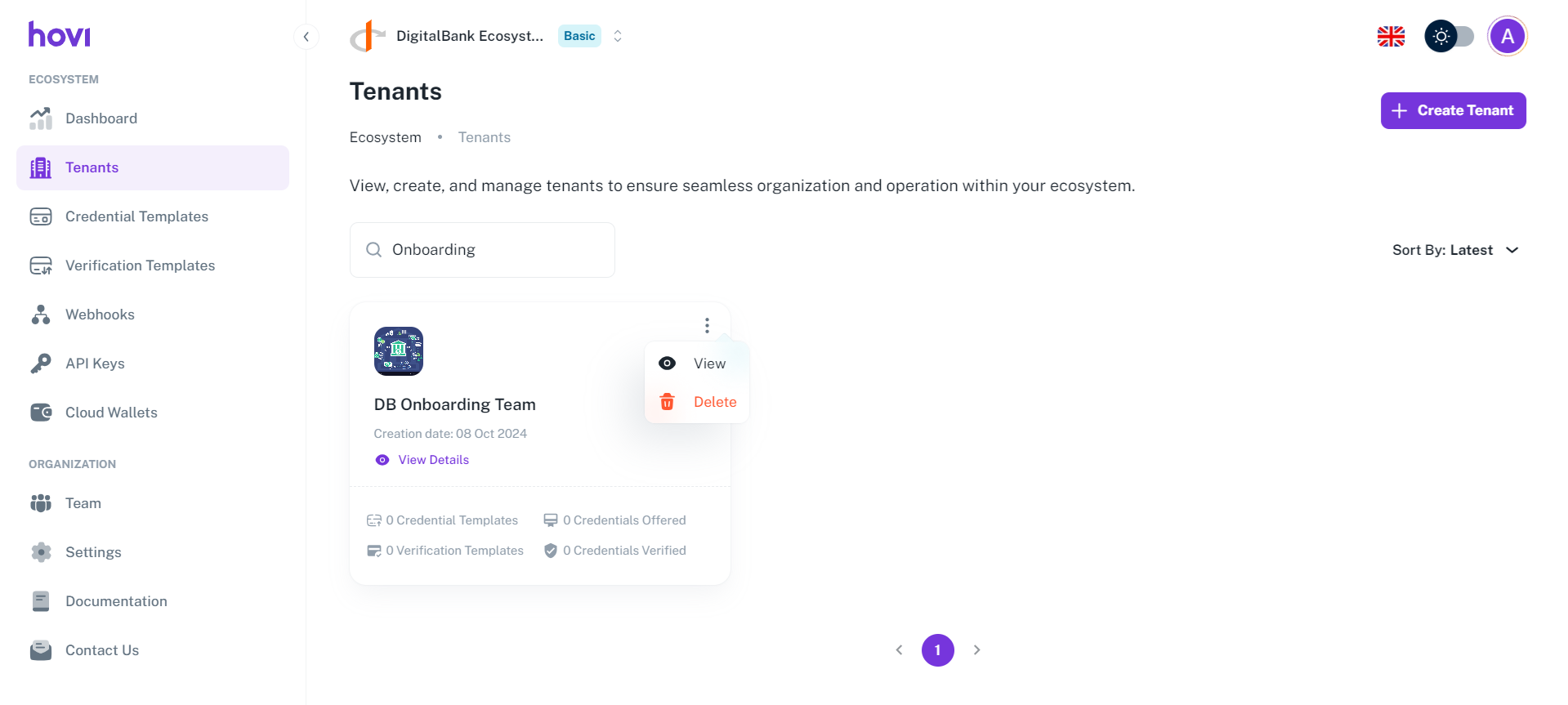Open View Details link for tenant
Viewport: 1568px width, 705px height.
pyautogui.click(x=433, y=460)
